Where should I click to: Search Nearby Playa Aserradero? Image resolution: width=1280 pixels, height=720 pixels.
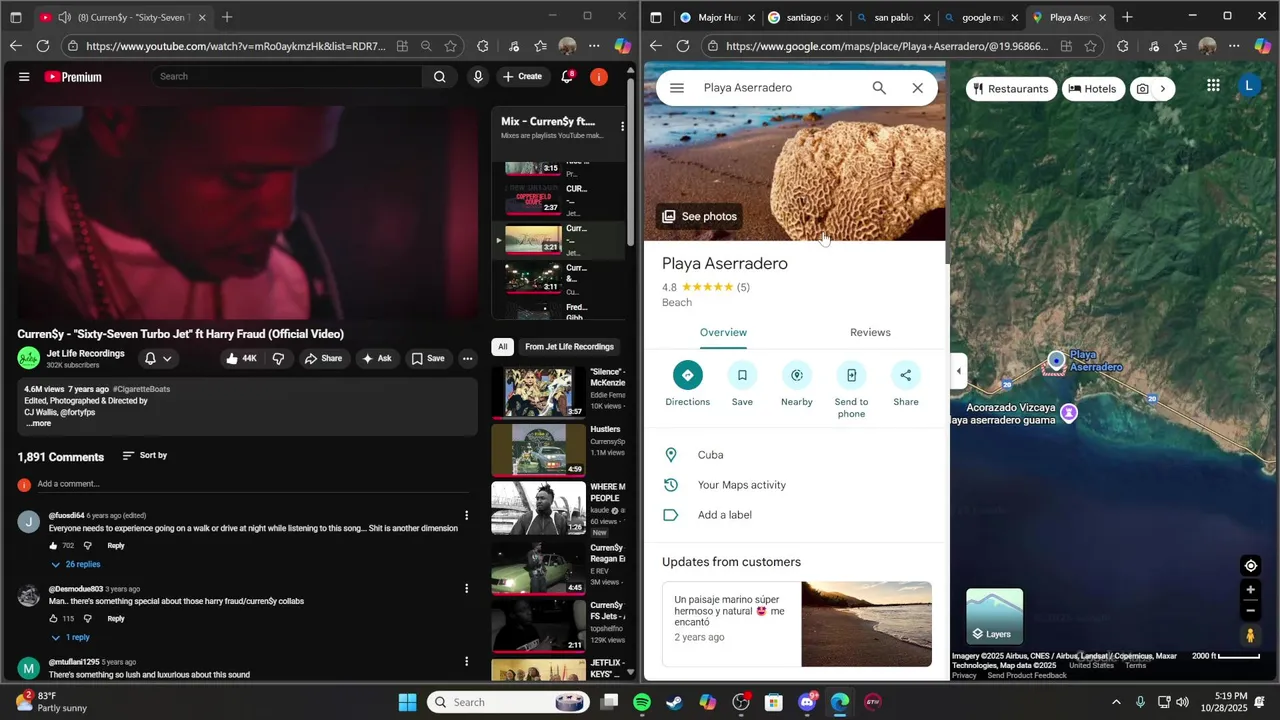[797, 384]
